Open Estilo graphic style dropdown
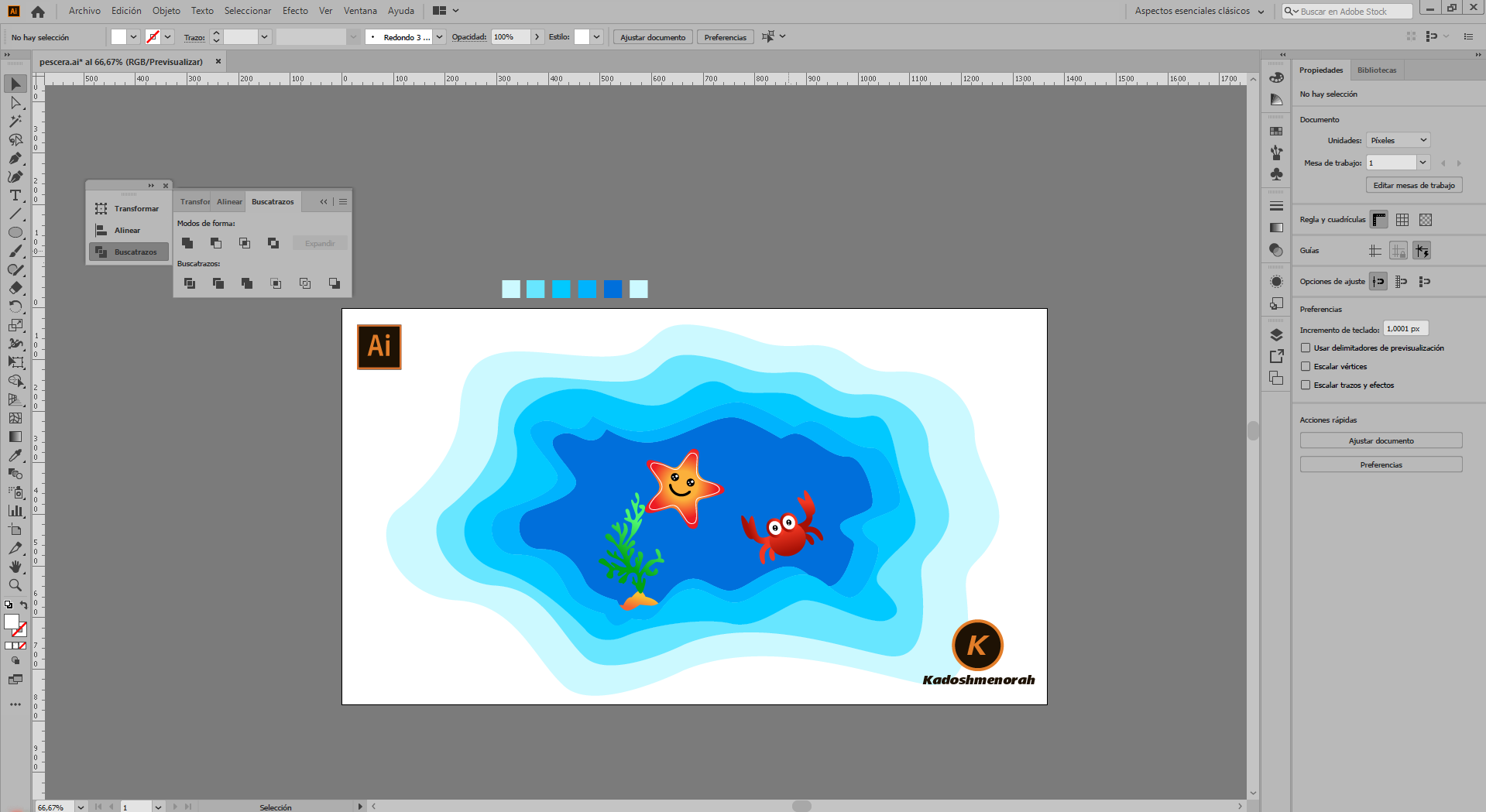This screenshot has height=812, width=1486. click(x=596, y=36)
